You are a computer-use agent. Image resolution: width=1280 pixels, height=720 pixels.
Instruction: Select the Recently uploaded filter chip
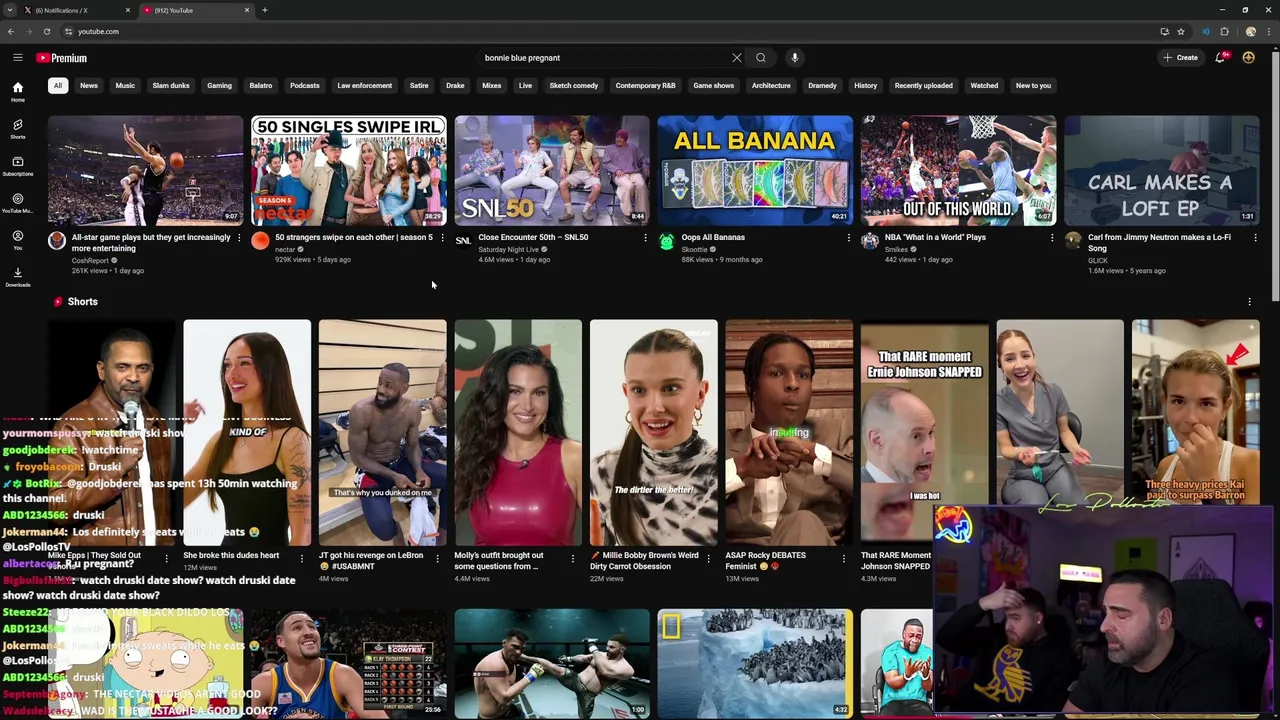[x=924, y=86]
